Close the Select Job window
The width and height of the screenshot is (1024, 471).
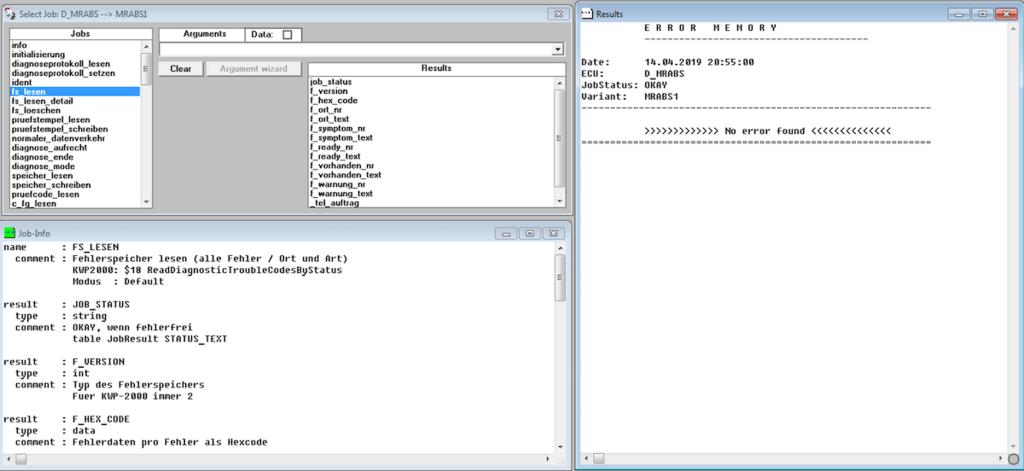click(556, 14)
